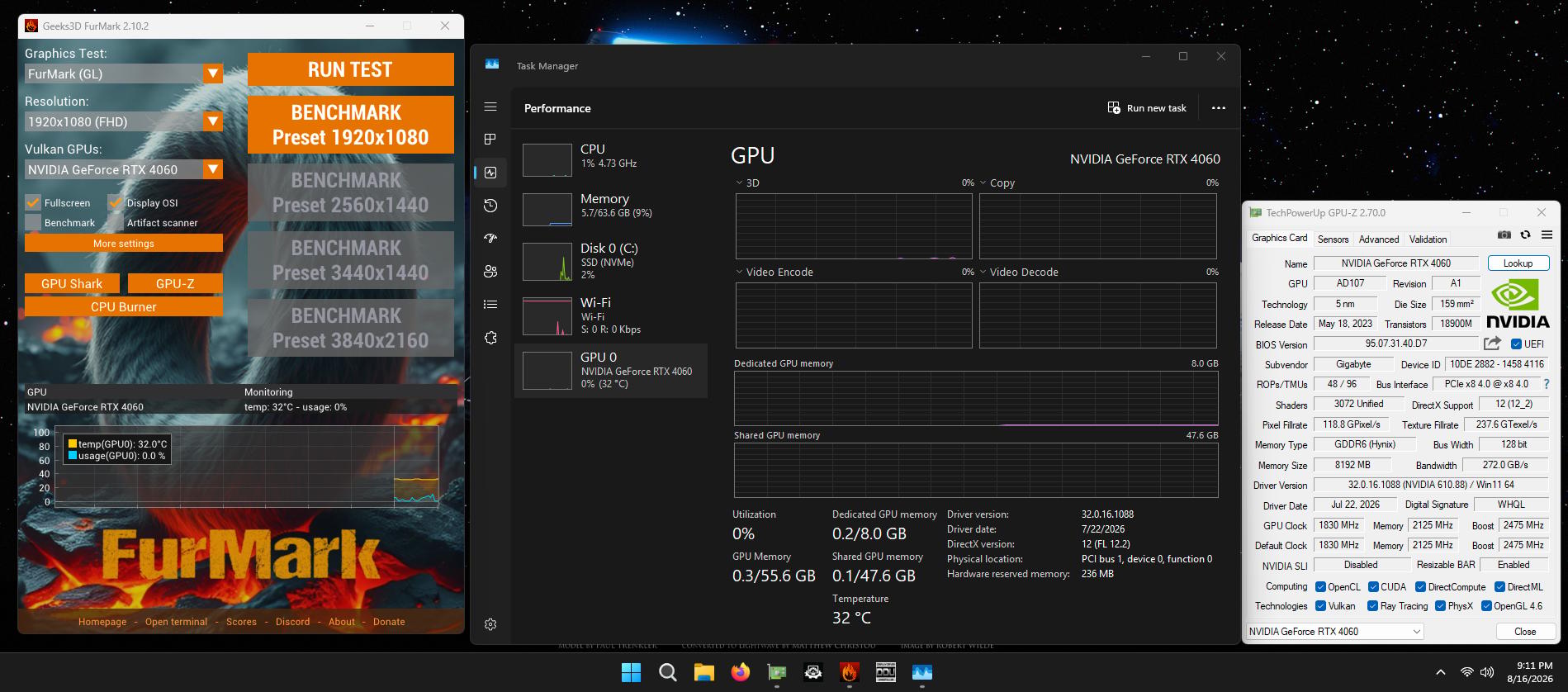This screenshot has width=1568, height=692.
Task: Open Services page in Task Manager sidebar
Action: pos(490,338)
